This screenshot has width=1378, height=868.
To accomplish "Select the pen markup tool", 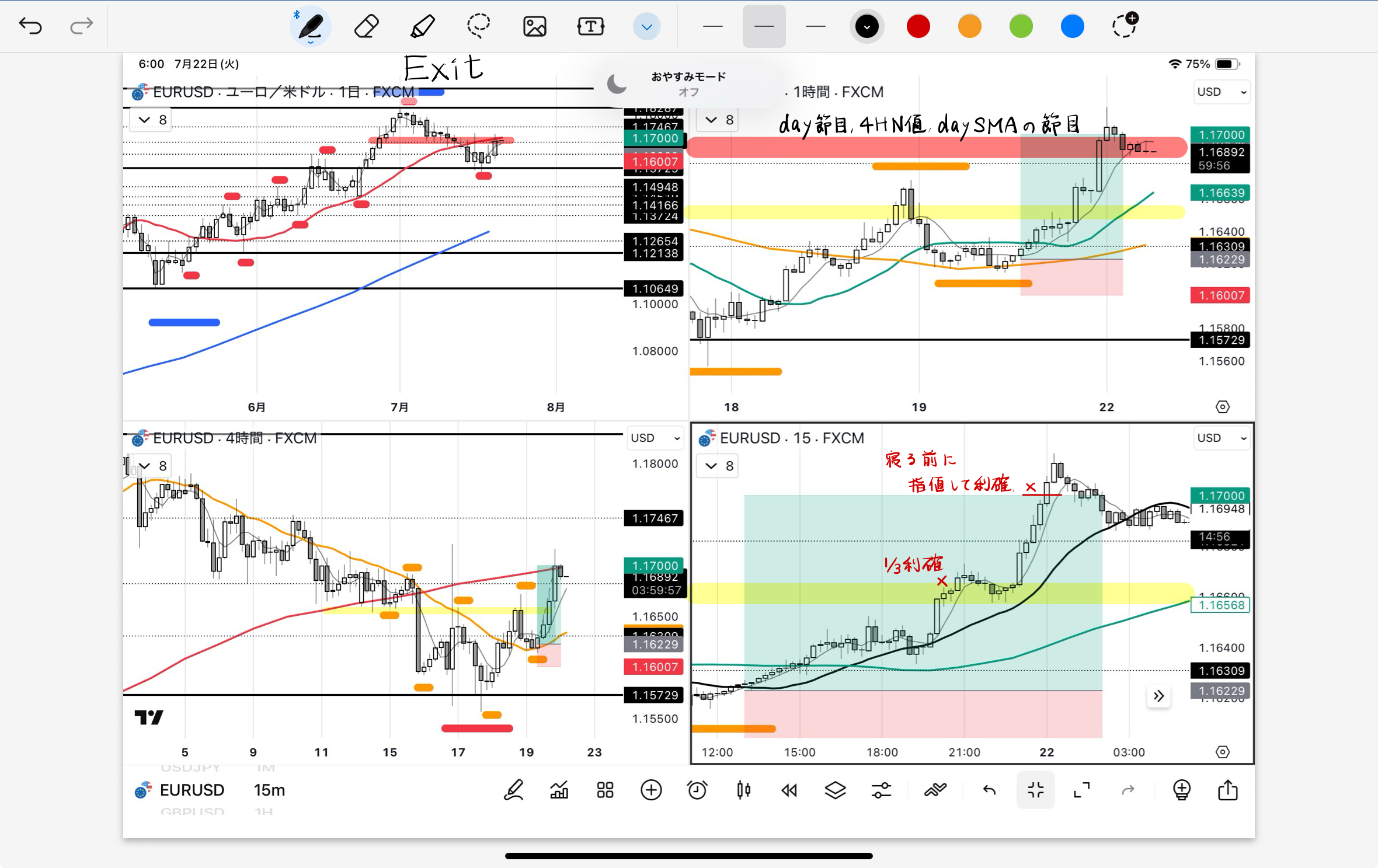I will 311,26.
